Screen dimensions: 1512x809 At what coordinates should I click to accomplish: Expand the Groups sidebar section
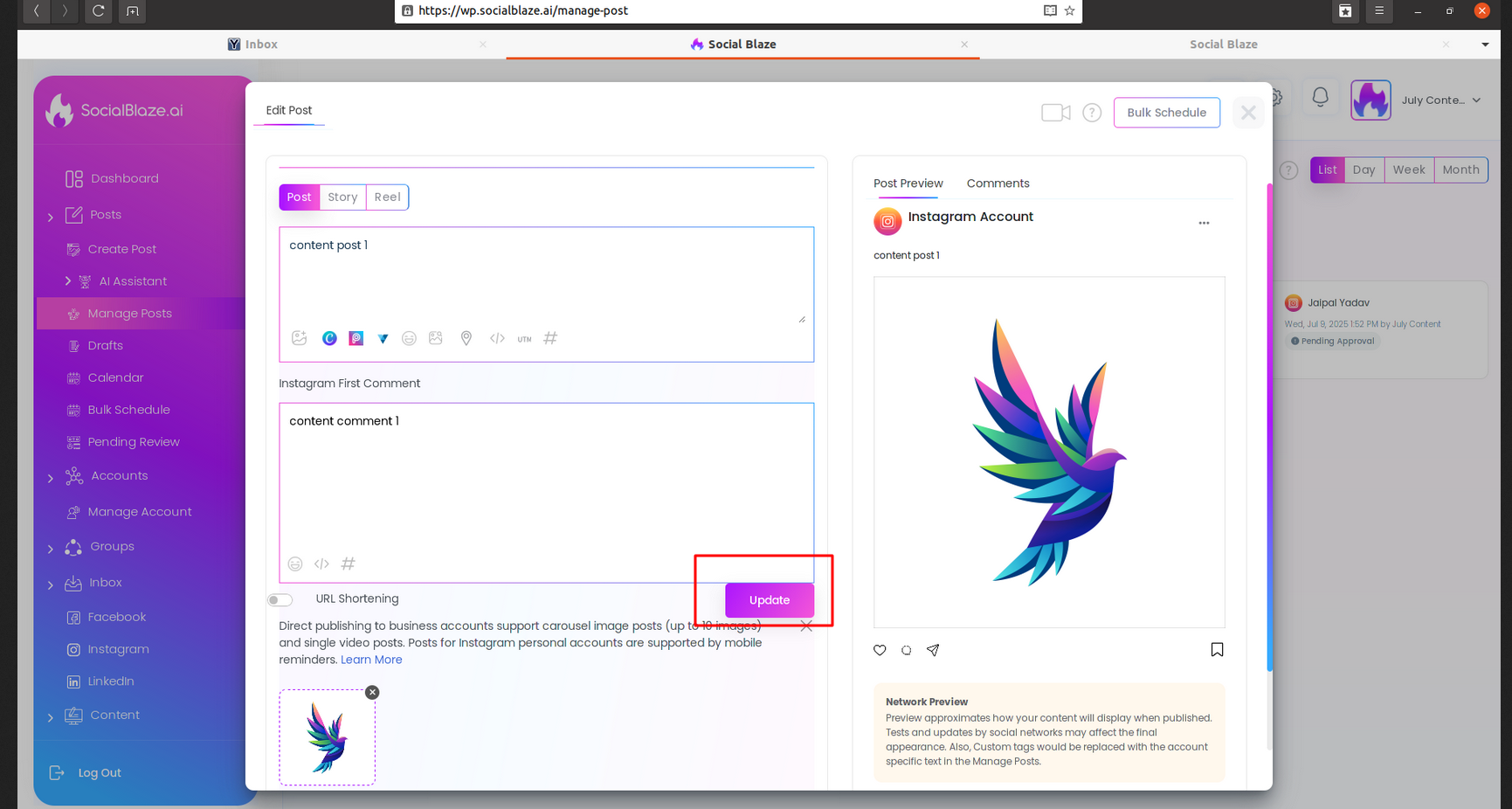coord(50,549)
